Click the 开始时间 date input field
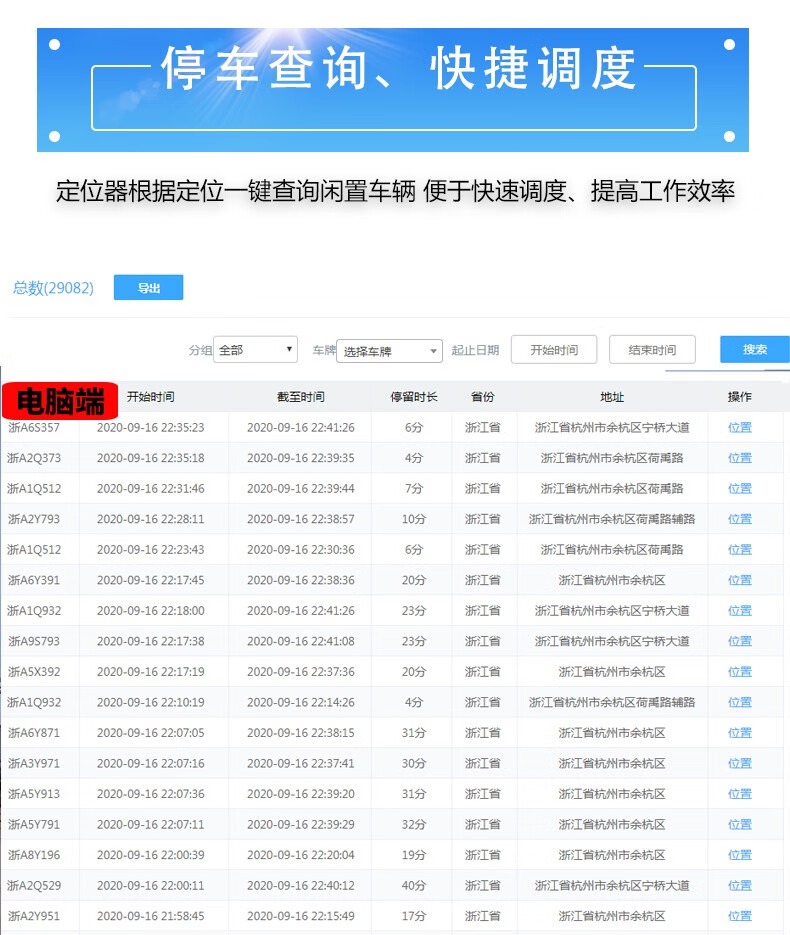 pos(554,350)
